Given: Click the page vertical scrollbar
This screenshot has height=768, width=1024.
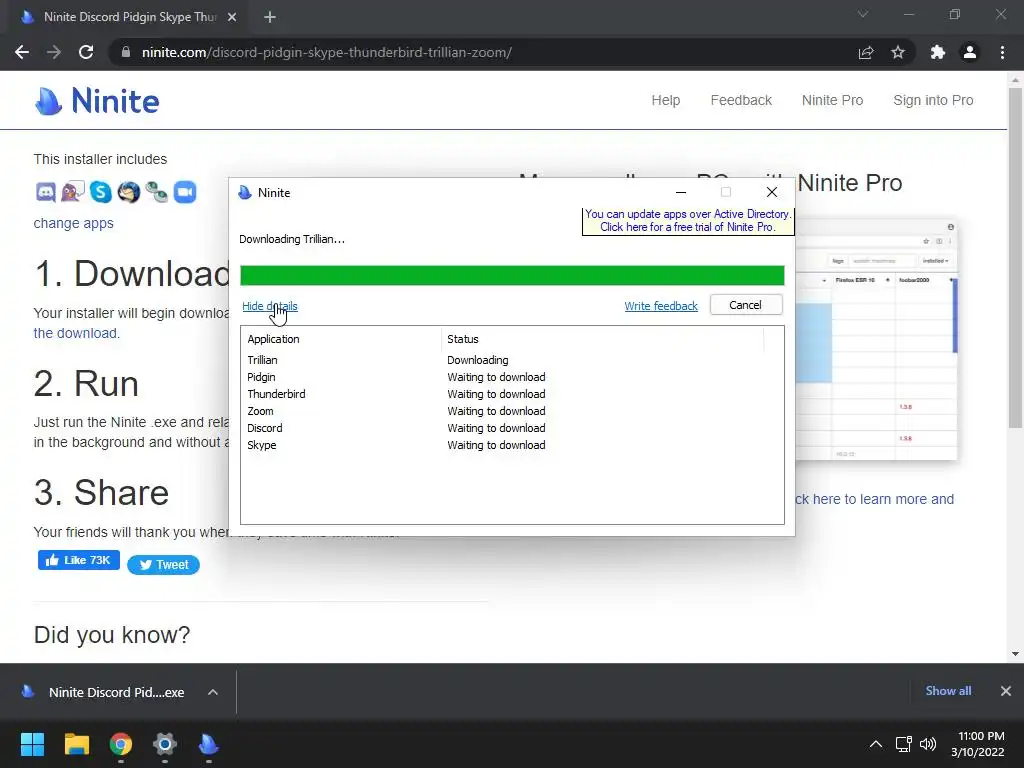Looking at the screenshot, I should pyautogui.click(x=1015, y=258).
